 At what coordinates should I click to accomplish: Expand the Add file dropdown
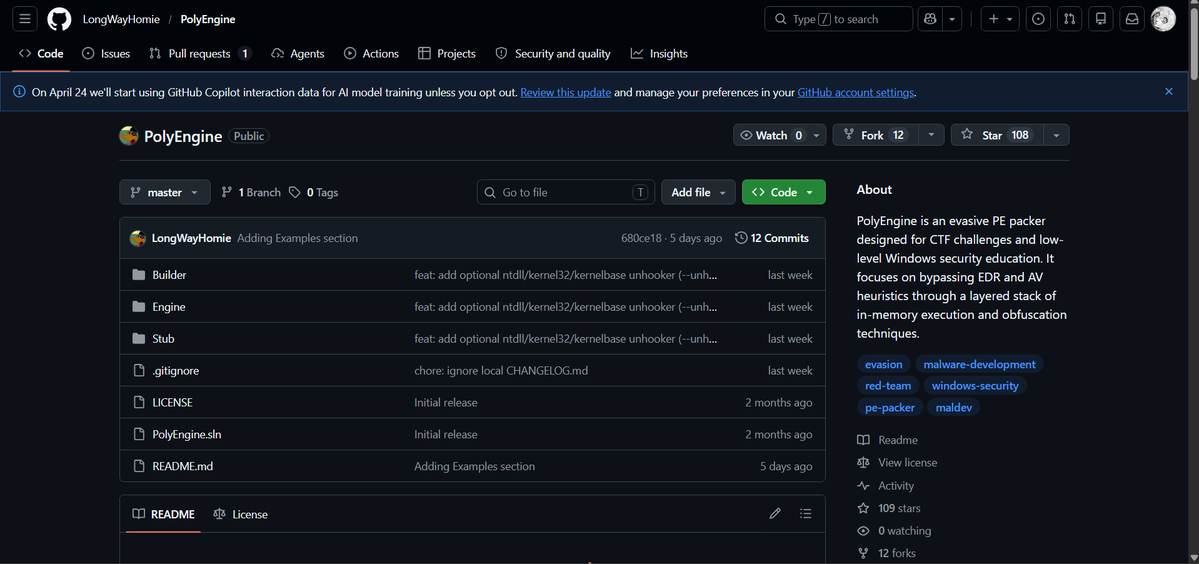point(698,193)
